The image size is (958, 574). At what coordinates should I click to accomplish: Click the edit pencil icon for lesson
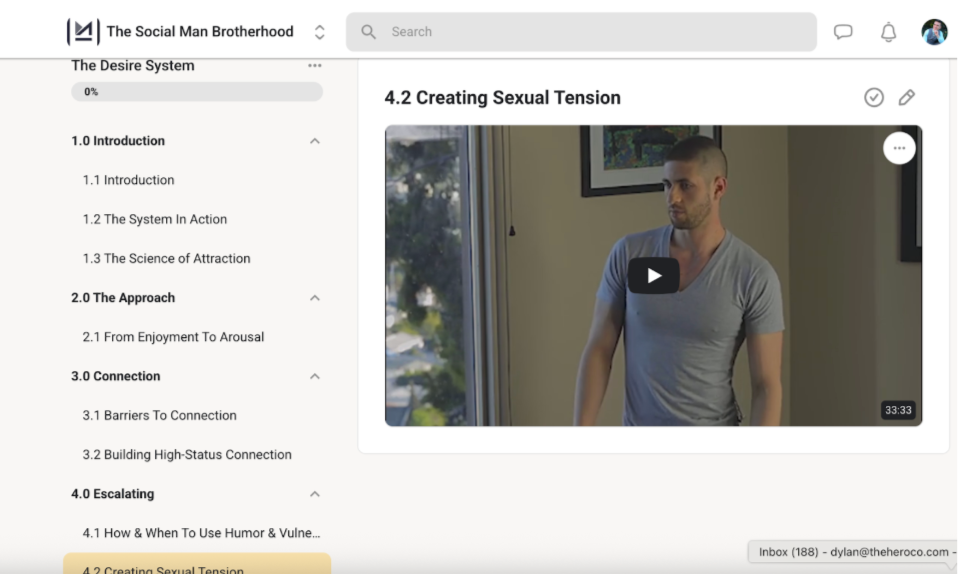[x=907, y=97]
